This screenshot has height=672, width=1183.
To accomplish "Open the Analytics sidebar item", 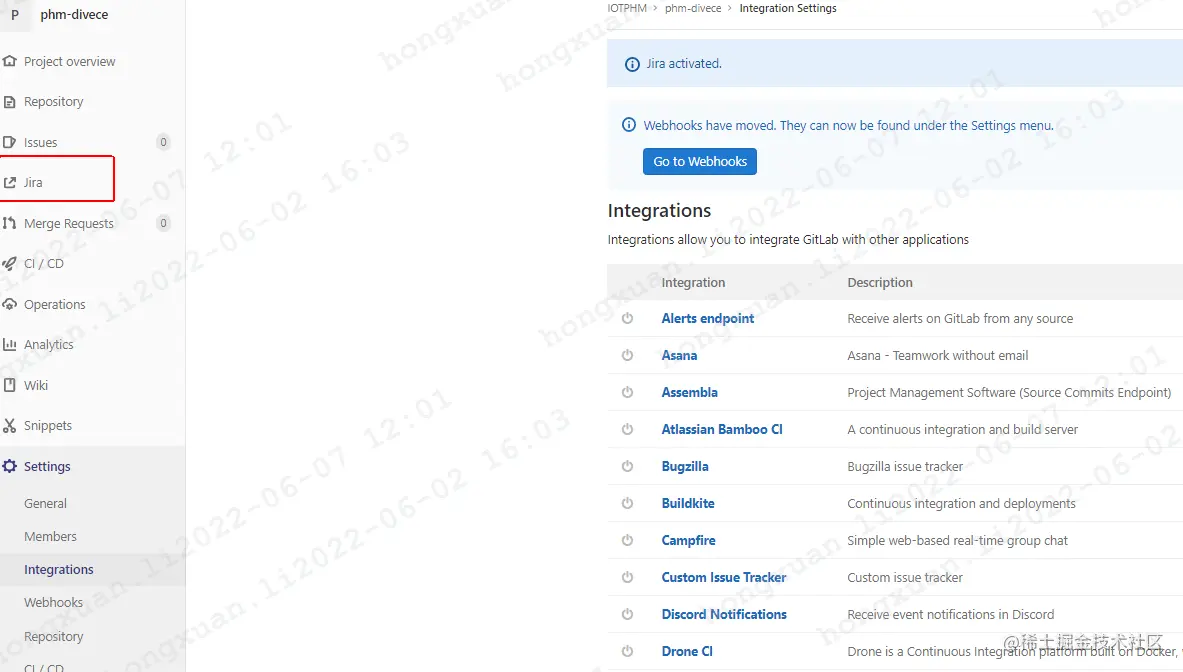I will pos(49,345).
